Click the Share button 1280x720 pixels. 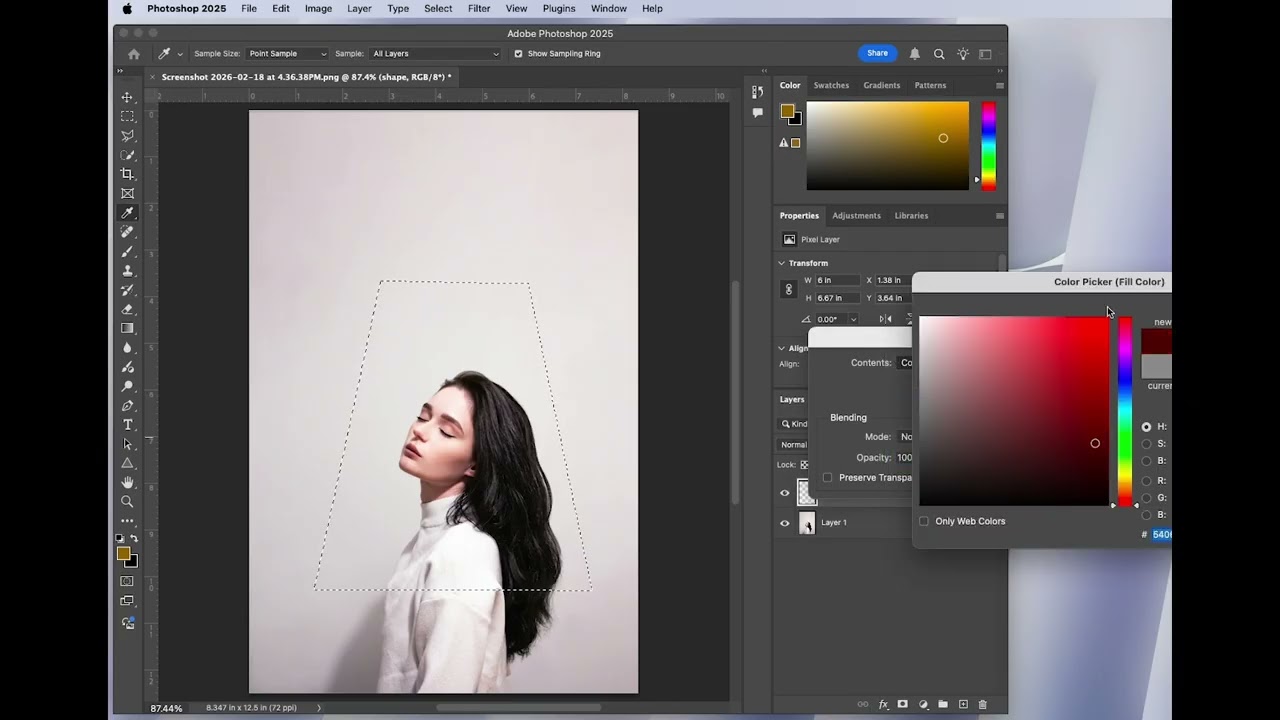coord(877,53)
